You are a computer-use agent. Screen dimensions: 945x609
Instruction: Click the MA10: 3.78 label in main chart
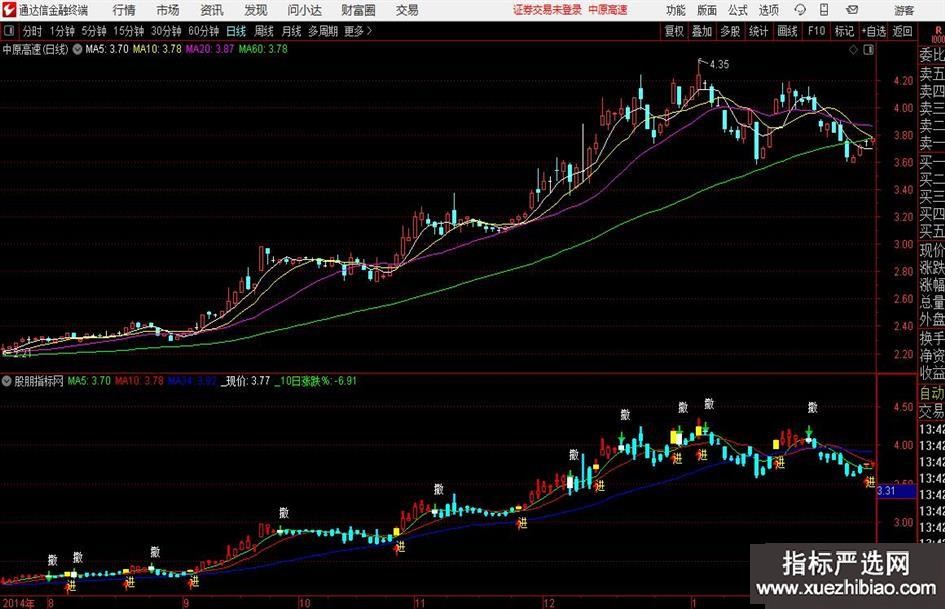157,49
